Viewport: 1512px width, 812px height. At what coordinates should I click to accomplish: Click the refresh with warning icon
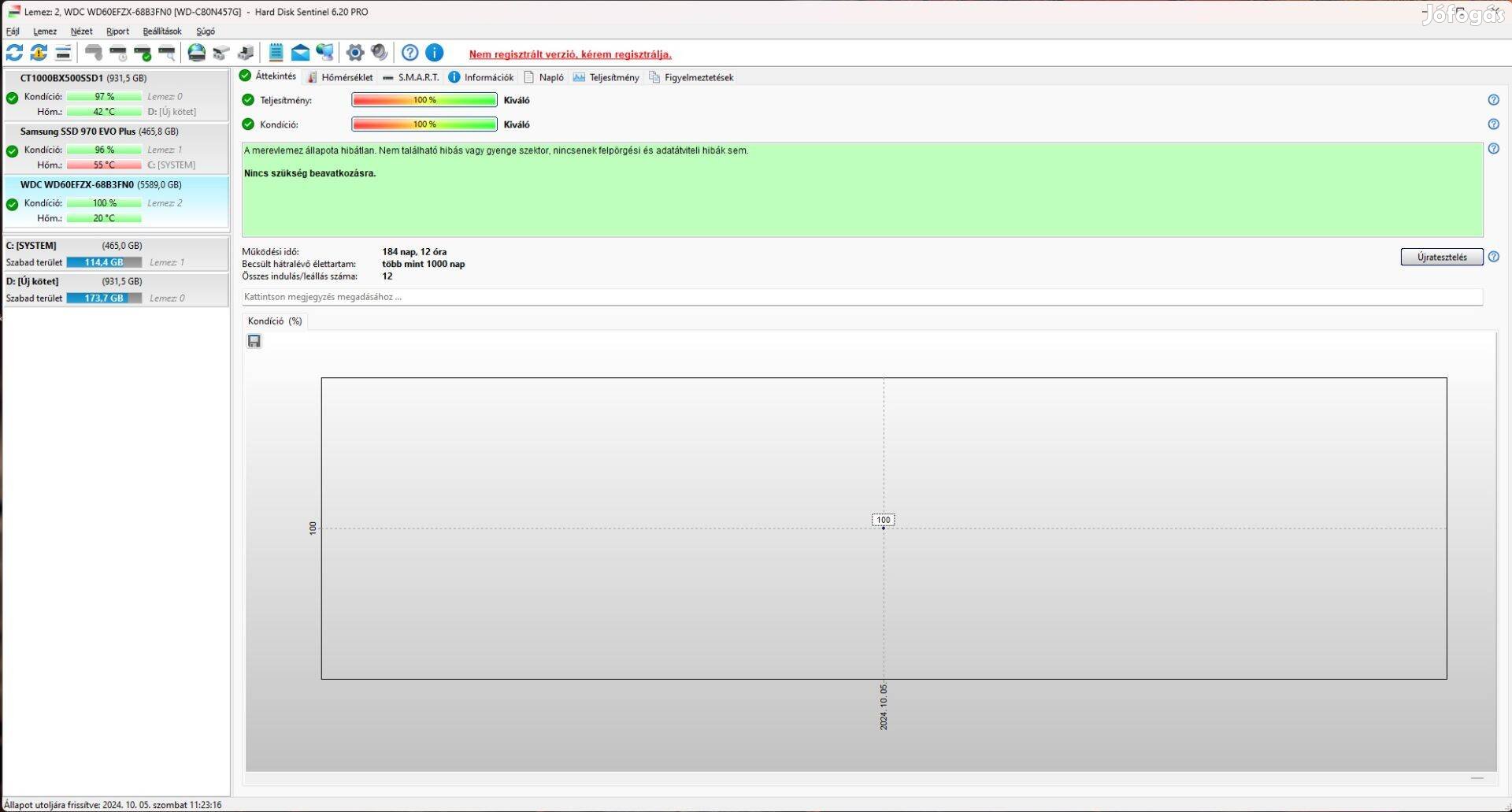click(39, 53)
